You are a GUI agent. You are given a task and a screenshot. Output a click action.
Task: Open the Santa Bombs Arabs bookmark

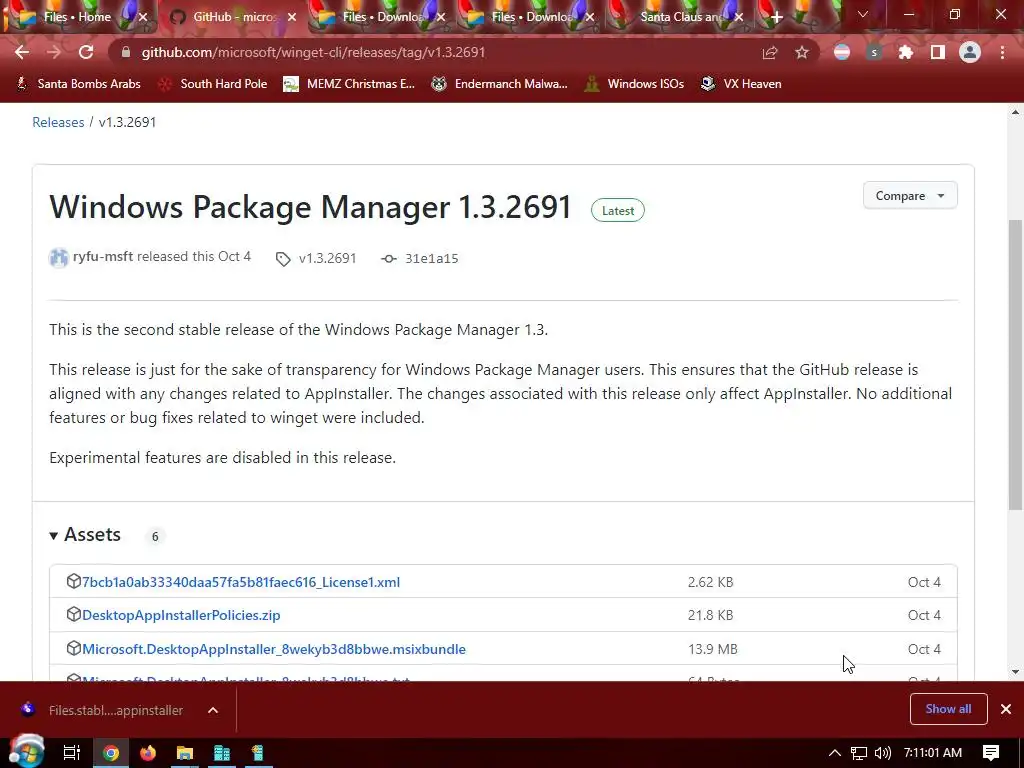point(78,84)
